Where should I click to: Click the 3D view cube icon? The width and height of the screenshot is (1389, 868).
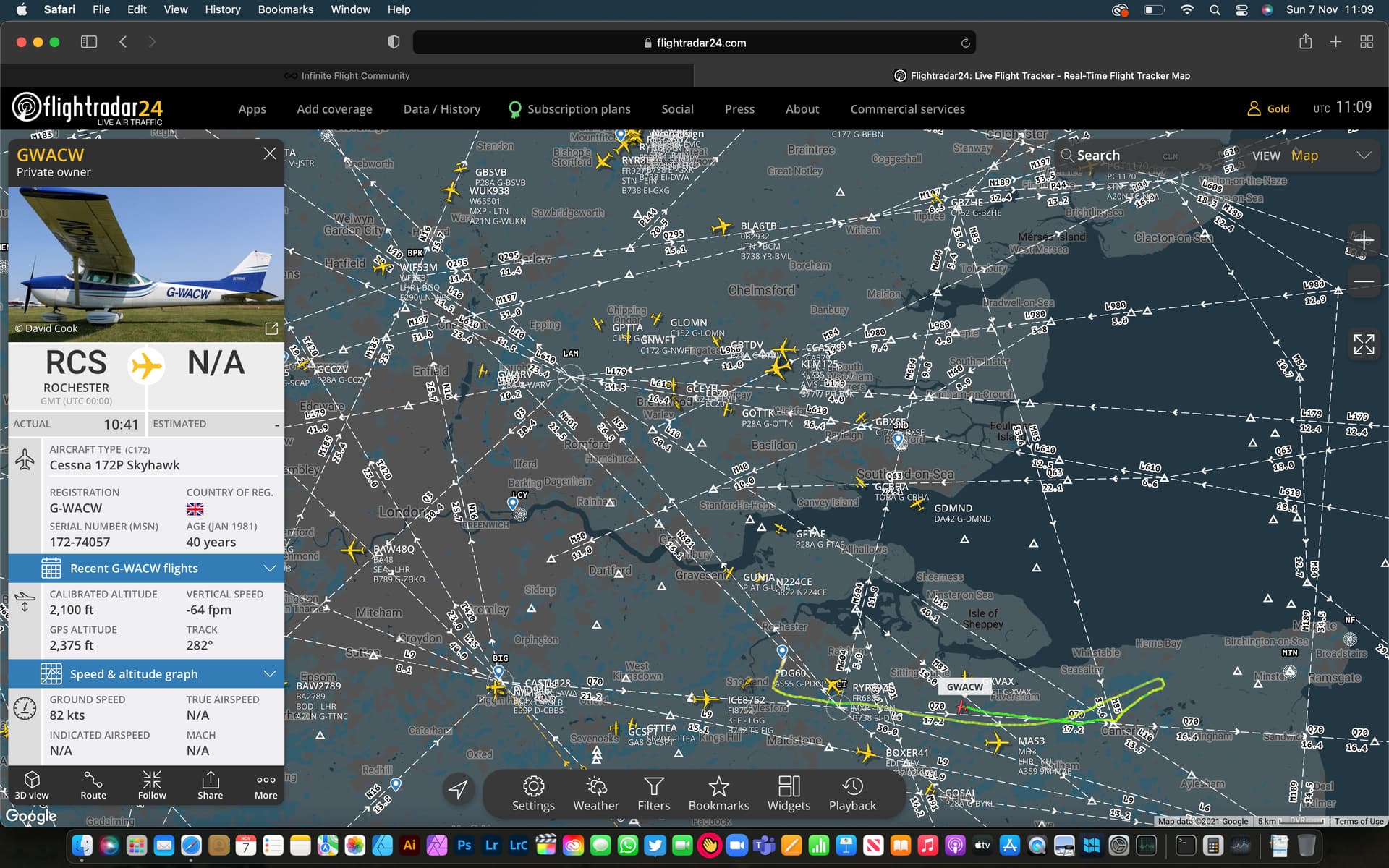pos(32,785)
